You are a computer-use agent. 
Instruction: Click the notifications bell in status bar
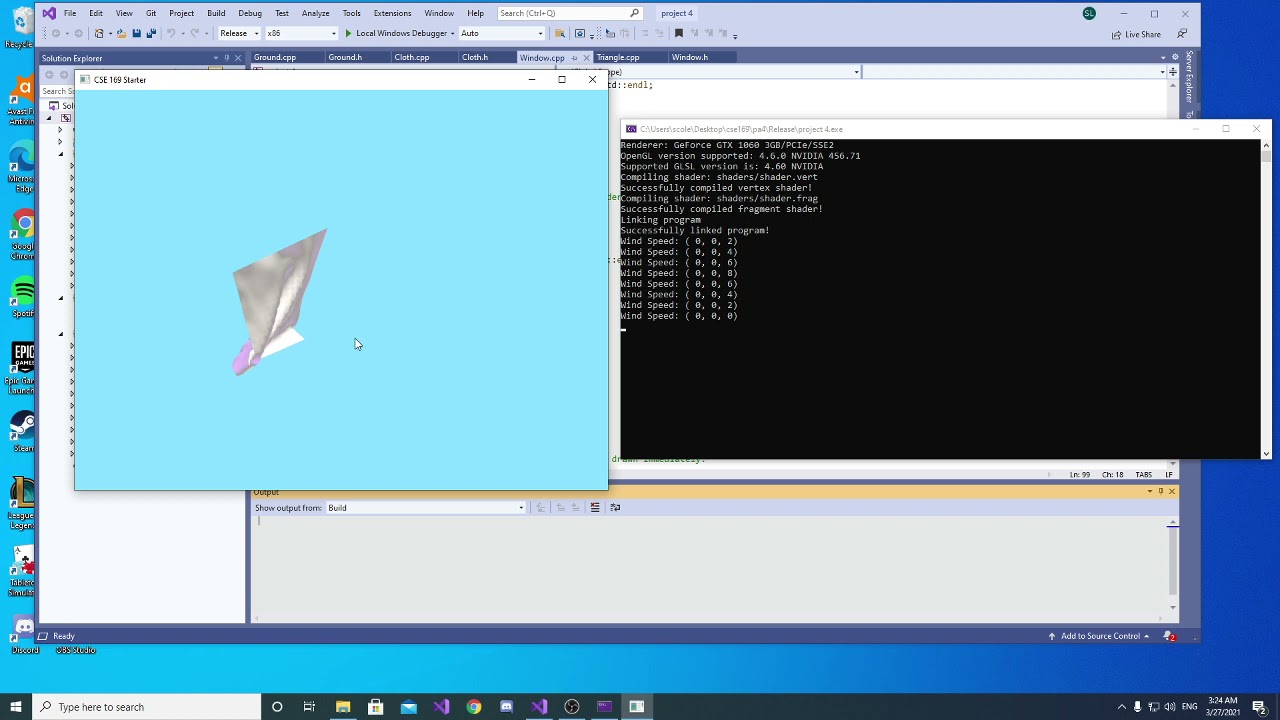[1170, 636]
